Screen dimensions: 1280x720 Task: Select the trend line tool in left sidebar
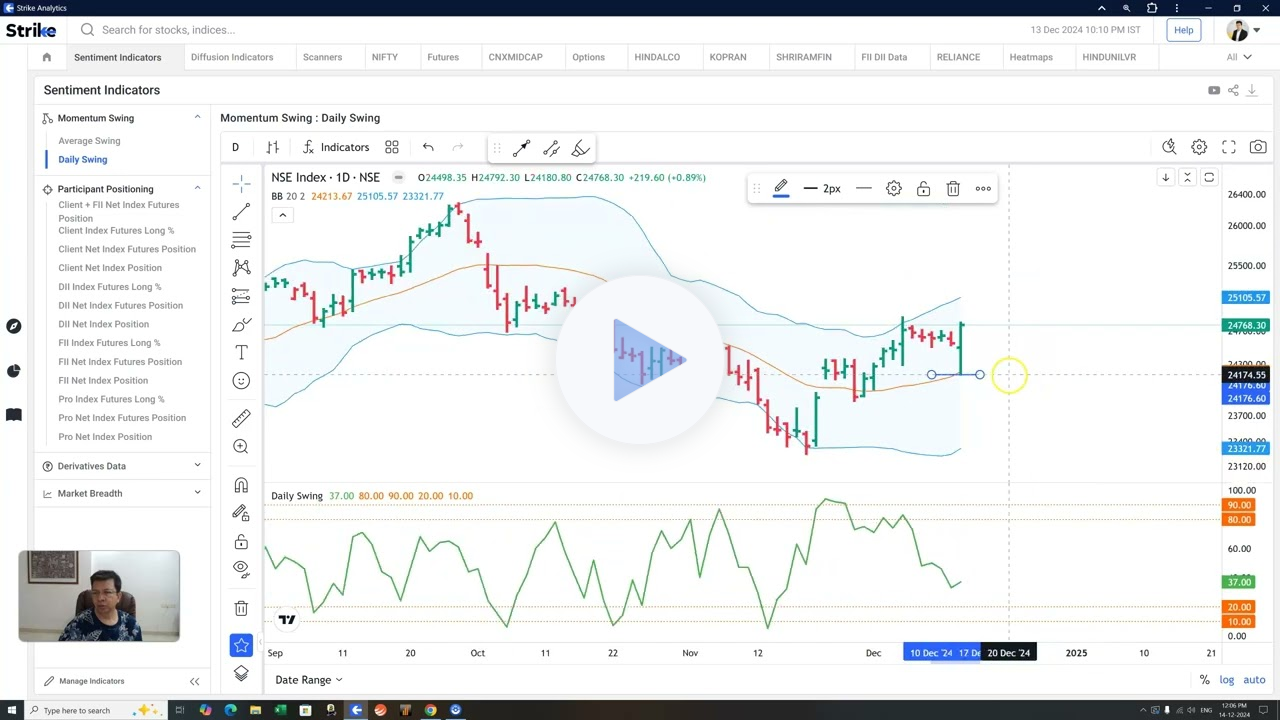(x=241, y=212)
